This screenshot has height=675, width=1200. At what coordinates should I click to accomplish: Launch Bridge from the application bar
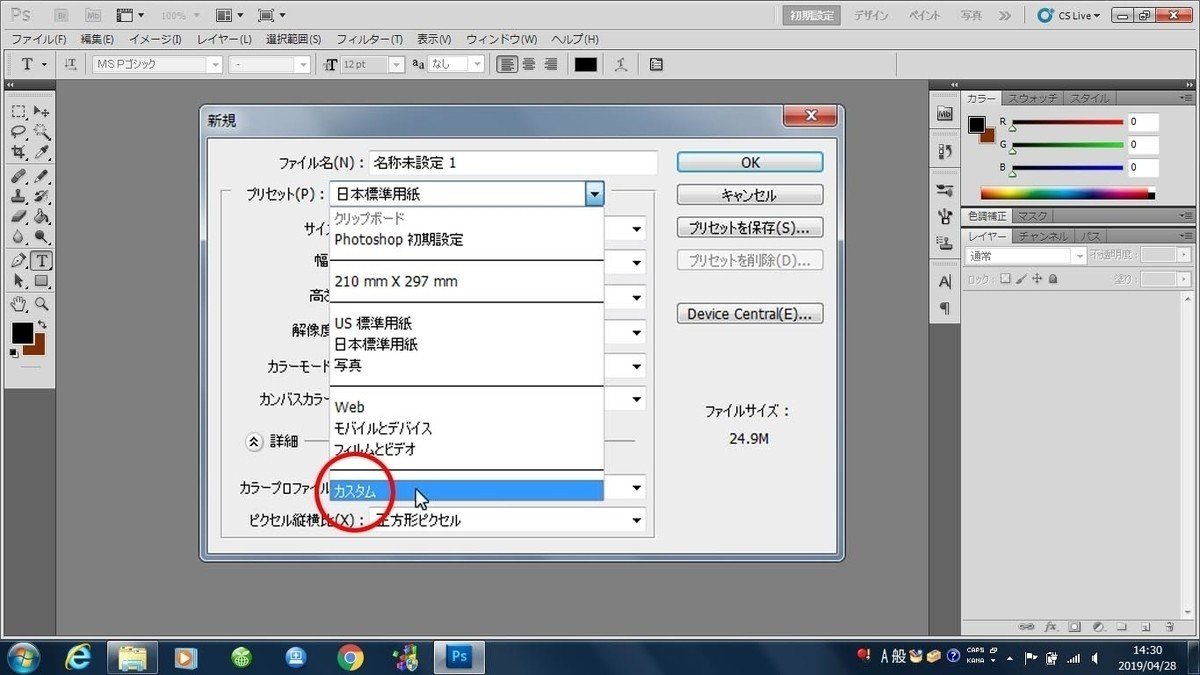tap(61, 15)
